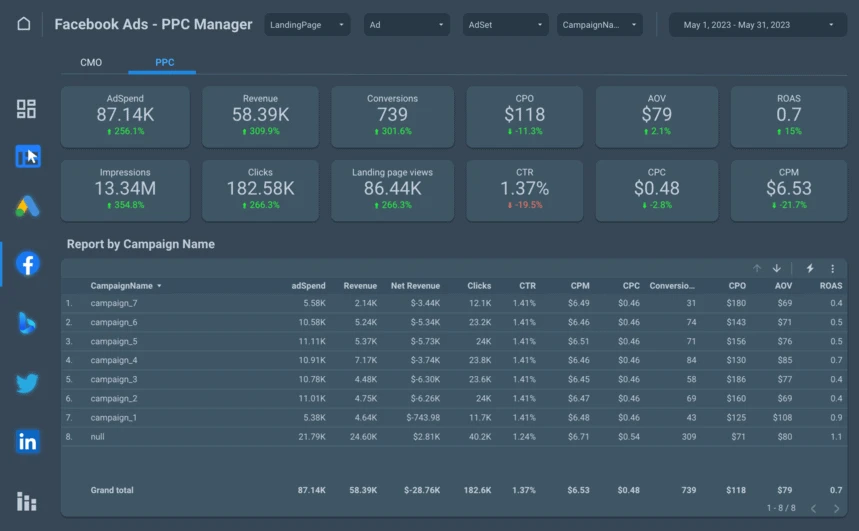Switch to the PPC tab

pos(164,62)
